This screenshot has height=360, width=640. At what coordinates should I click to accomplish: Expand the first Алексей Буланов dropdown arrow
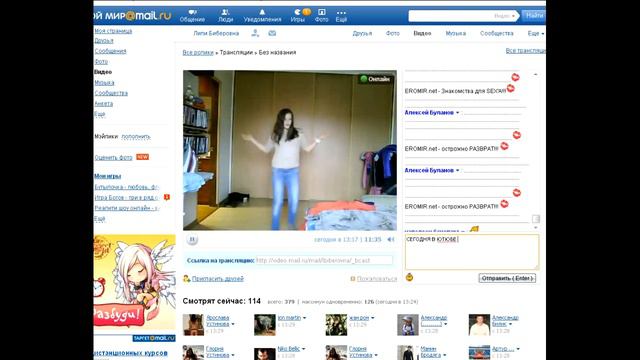tap(458, 113)
